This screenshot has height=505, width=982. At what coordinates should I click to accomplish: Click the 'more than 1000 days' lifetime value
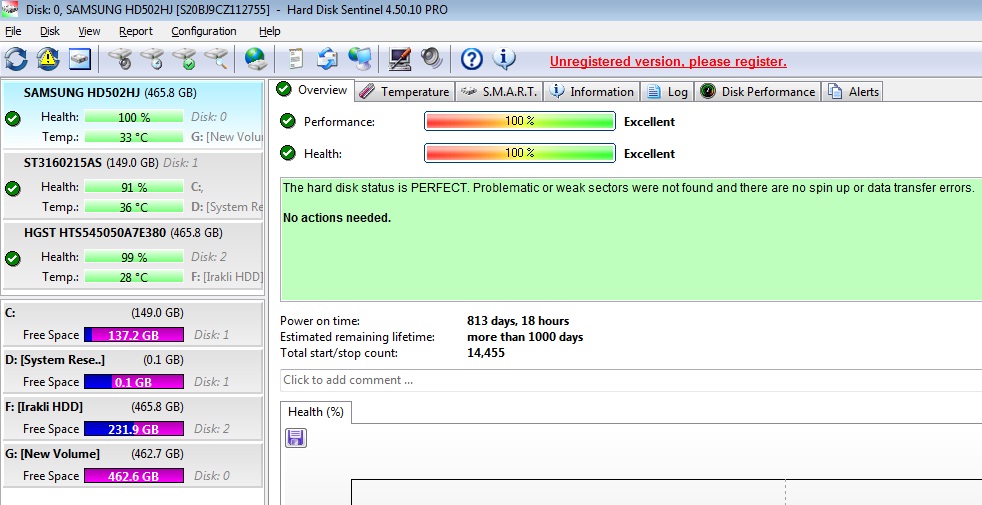pos(525,337)
